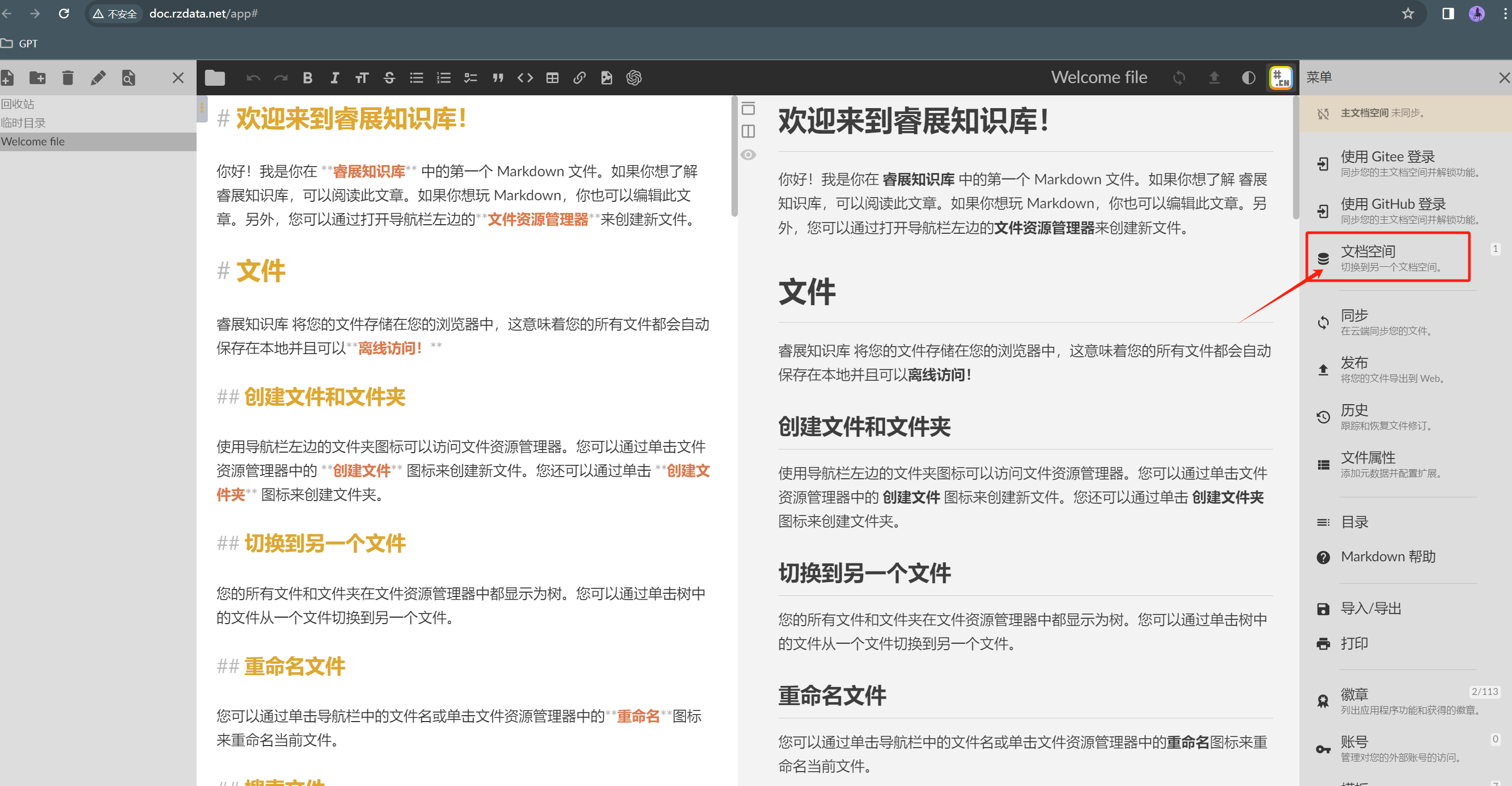Toggle light/dark theme with the contrast icon
Viewport: 1512px width, 786px height.
click(1248, 77)
